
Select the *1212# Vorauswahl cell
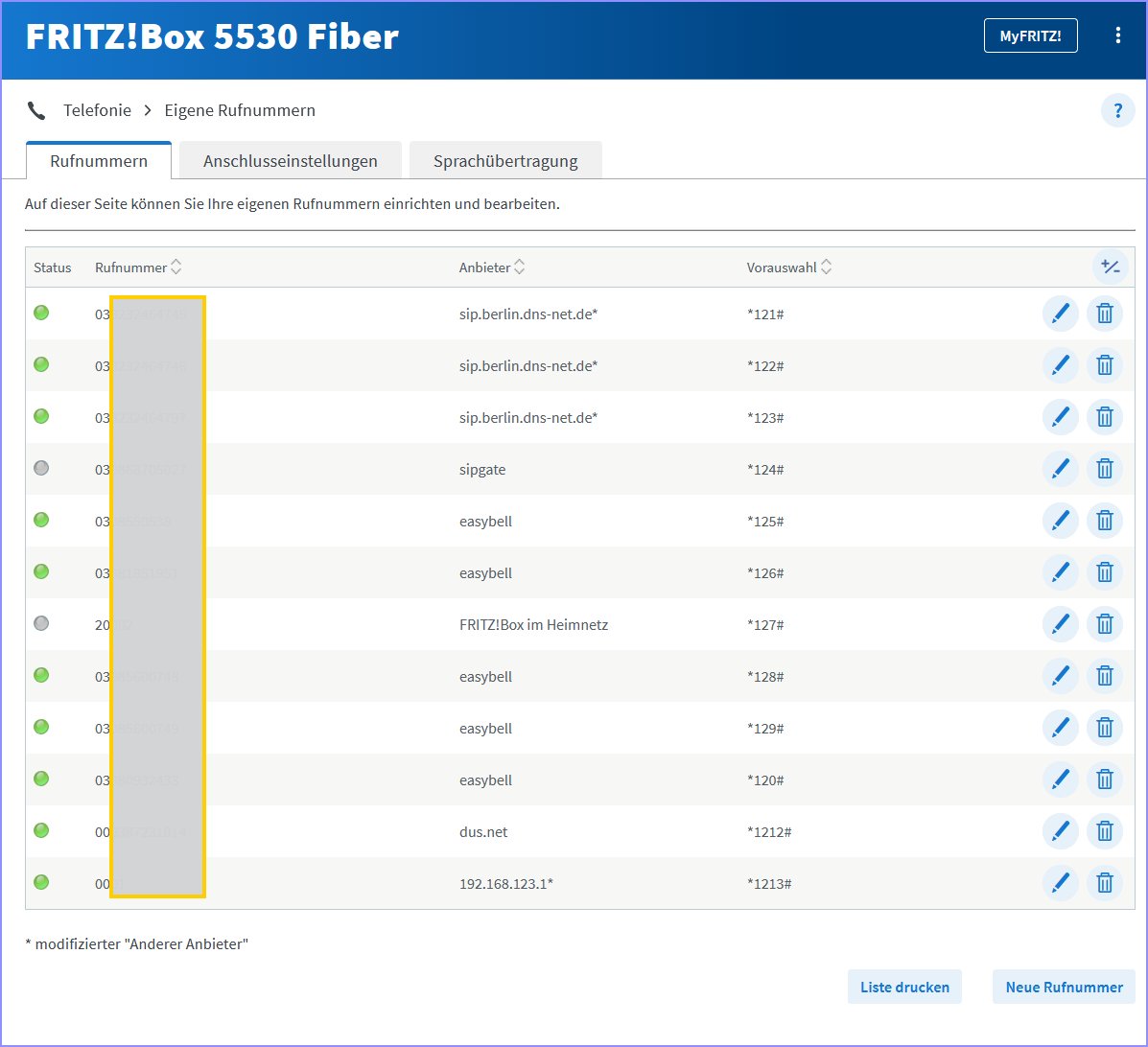tap(769, 831)
